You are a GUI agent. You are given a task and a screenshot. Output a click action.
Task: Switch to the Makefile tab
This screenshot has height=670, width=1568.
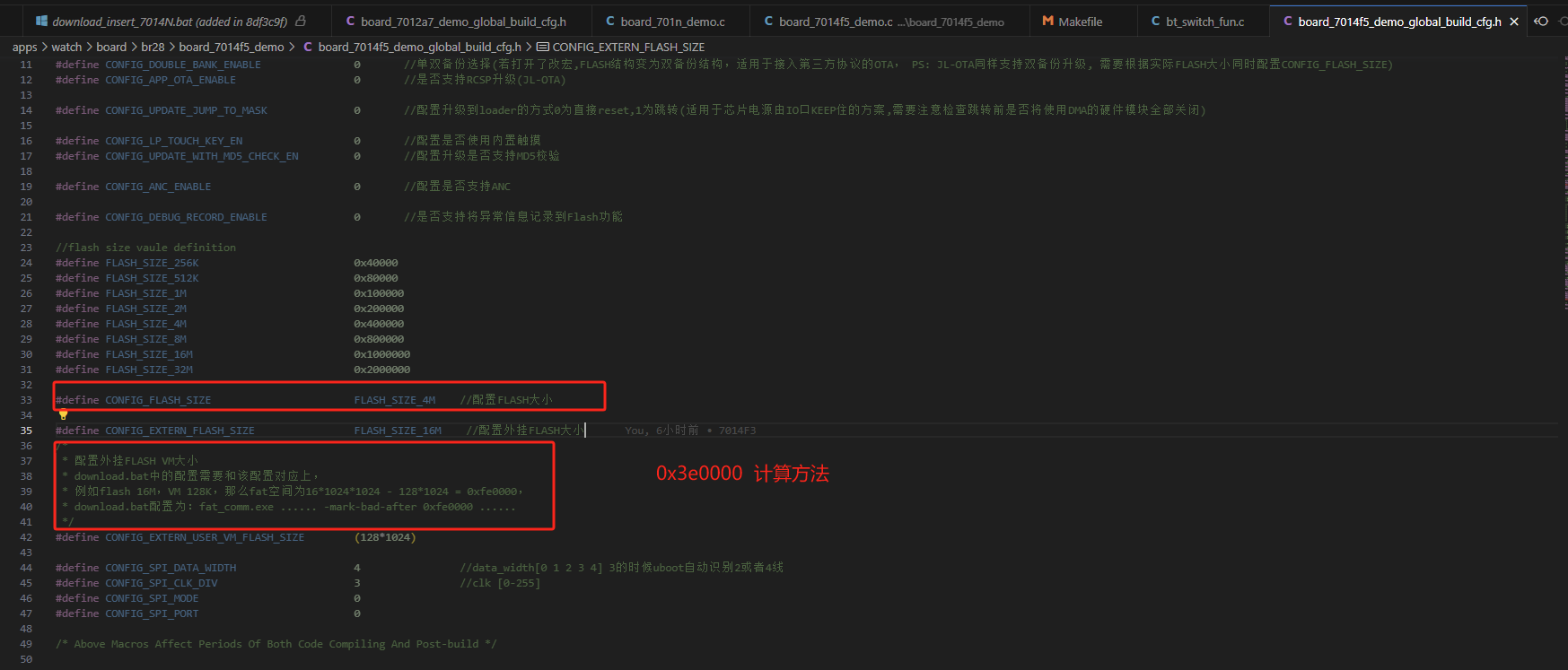point(1080,22)
